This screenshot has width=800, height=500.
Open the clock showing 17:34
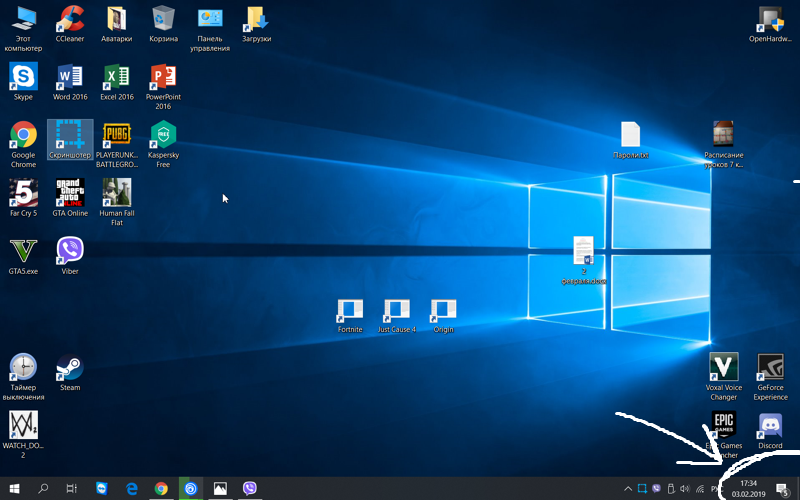click(748, 489)
